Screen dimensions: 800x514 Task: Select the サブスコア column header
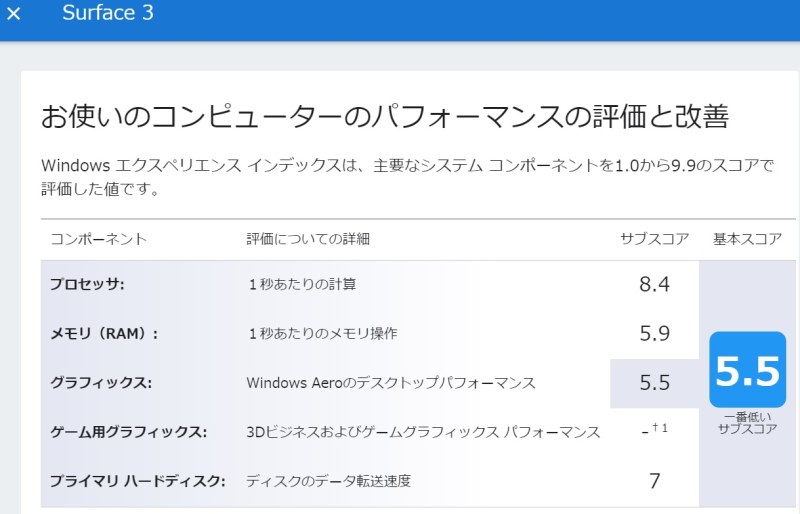pyautogui.click(x=655, y=239)
